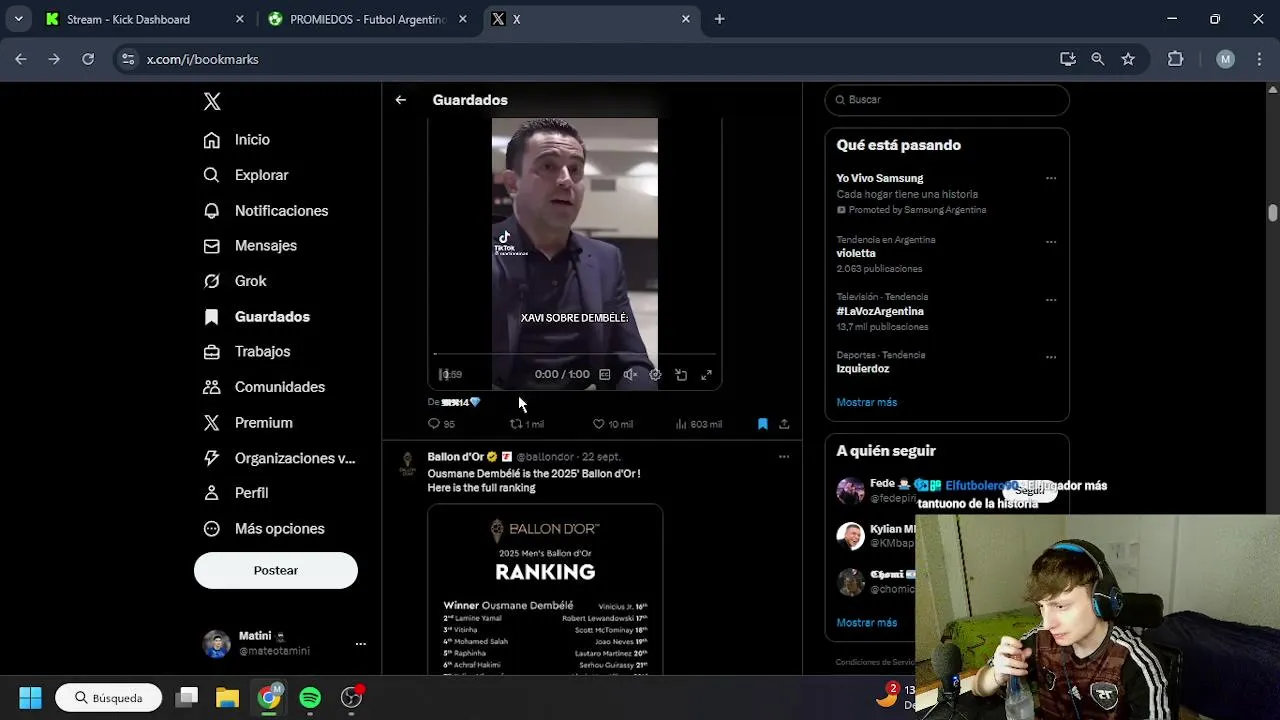
Task: Reply to the post with 95 comments
Action: point(441,424)
